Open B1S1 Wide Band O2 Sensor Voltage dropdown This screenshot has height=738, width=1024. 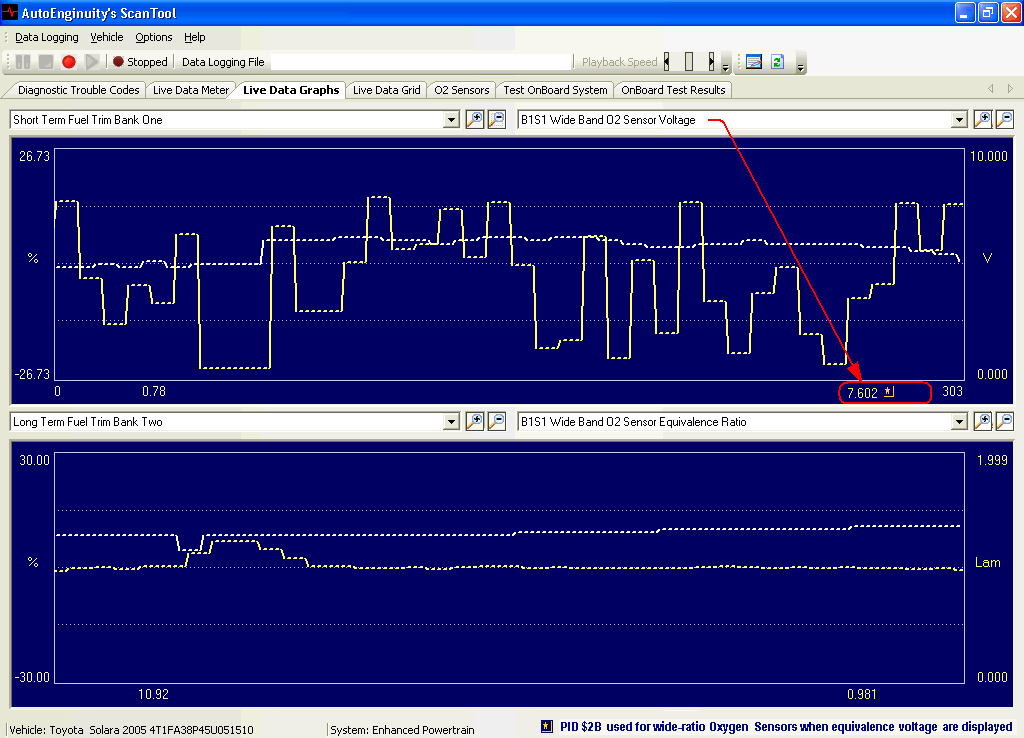click(x=959, y=120)
